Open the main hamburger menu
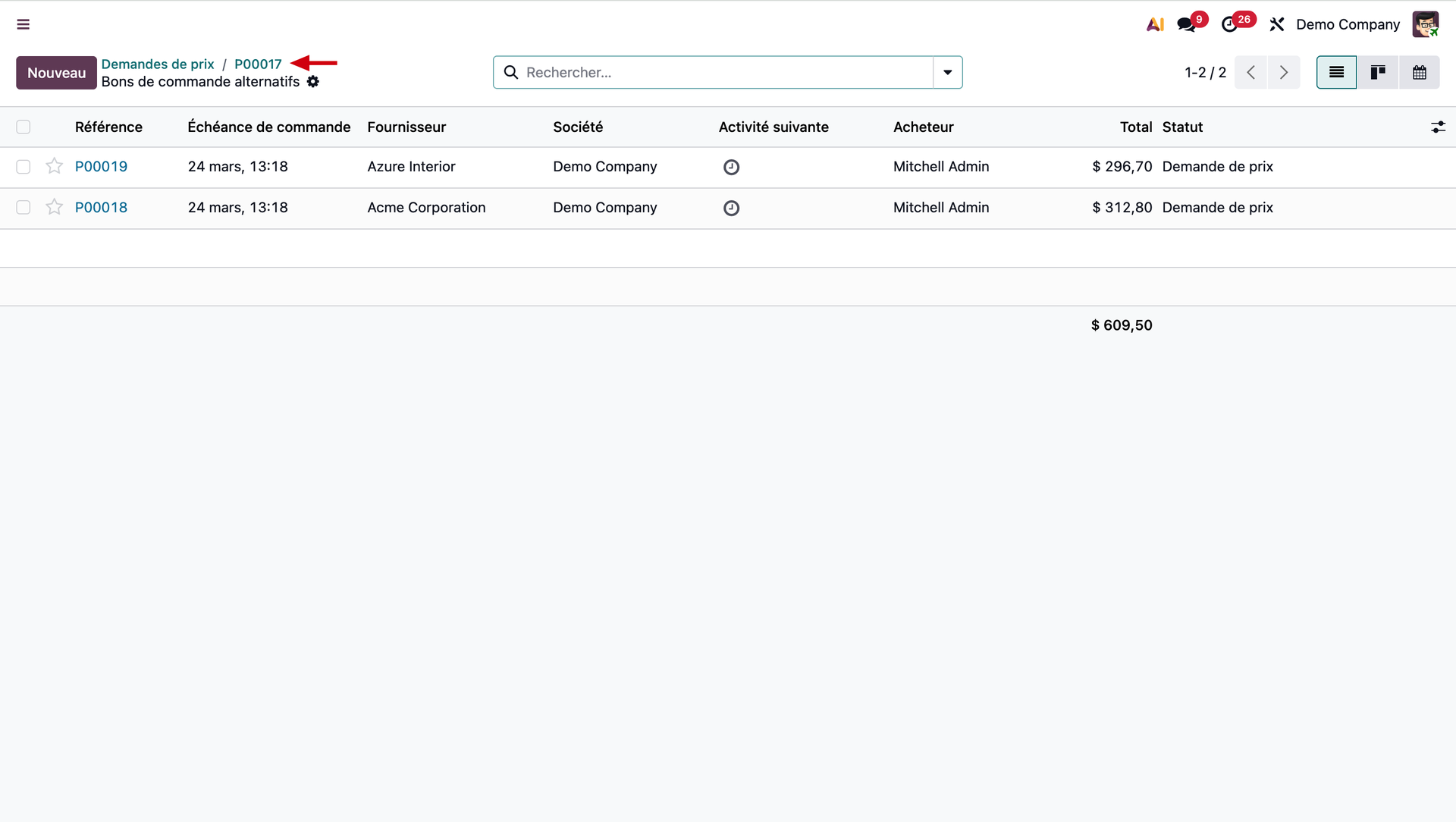1456x822 pixels. (x=24, y=24)
